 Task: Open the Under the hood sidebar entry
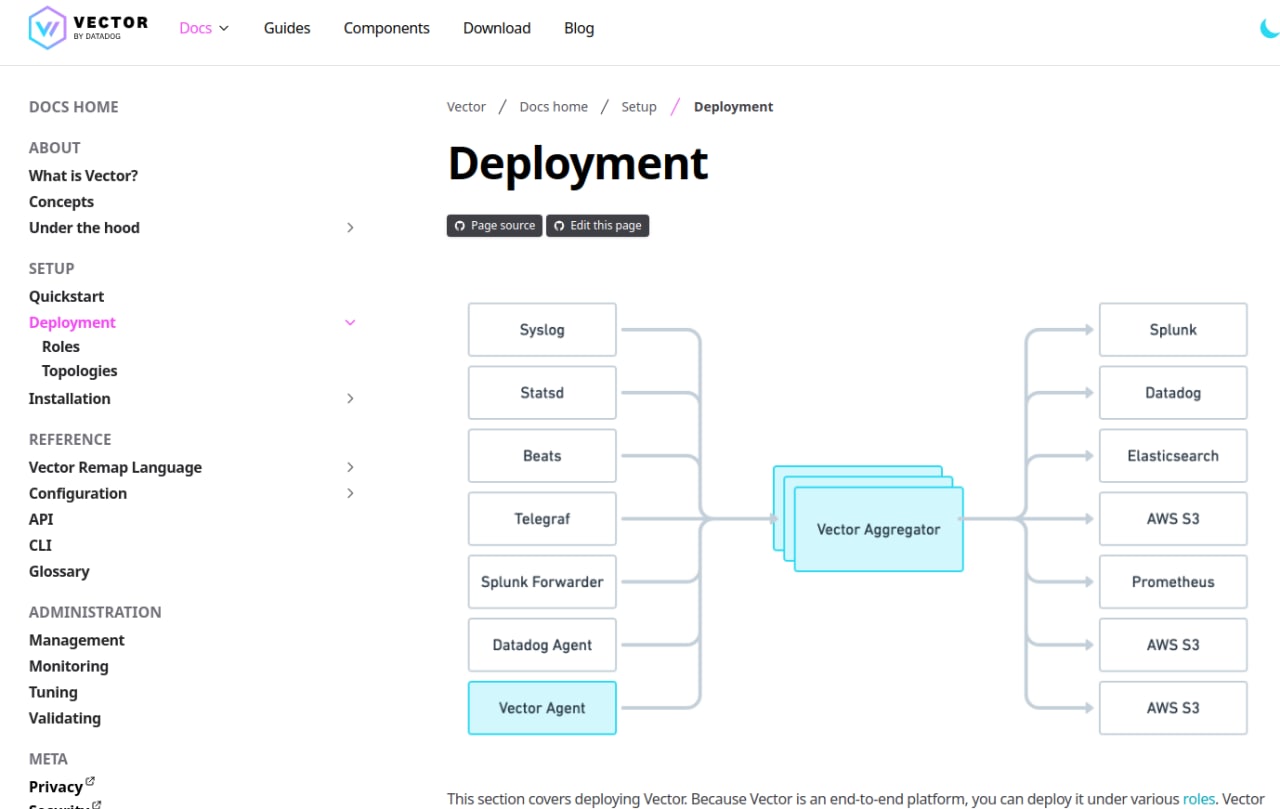(x=84, y=228)
